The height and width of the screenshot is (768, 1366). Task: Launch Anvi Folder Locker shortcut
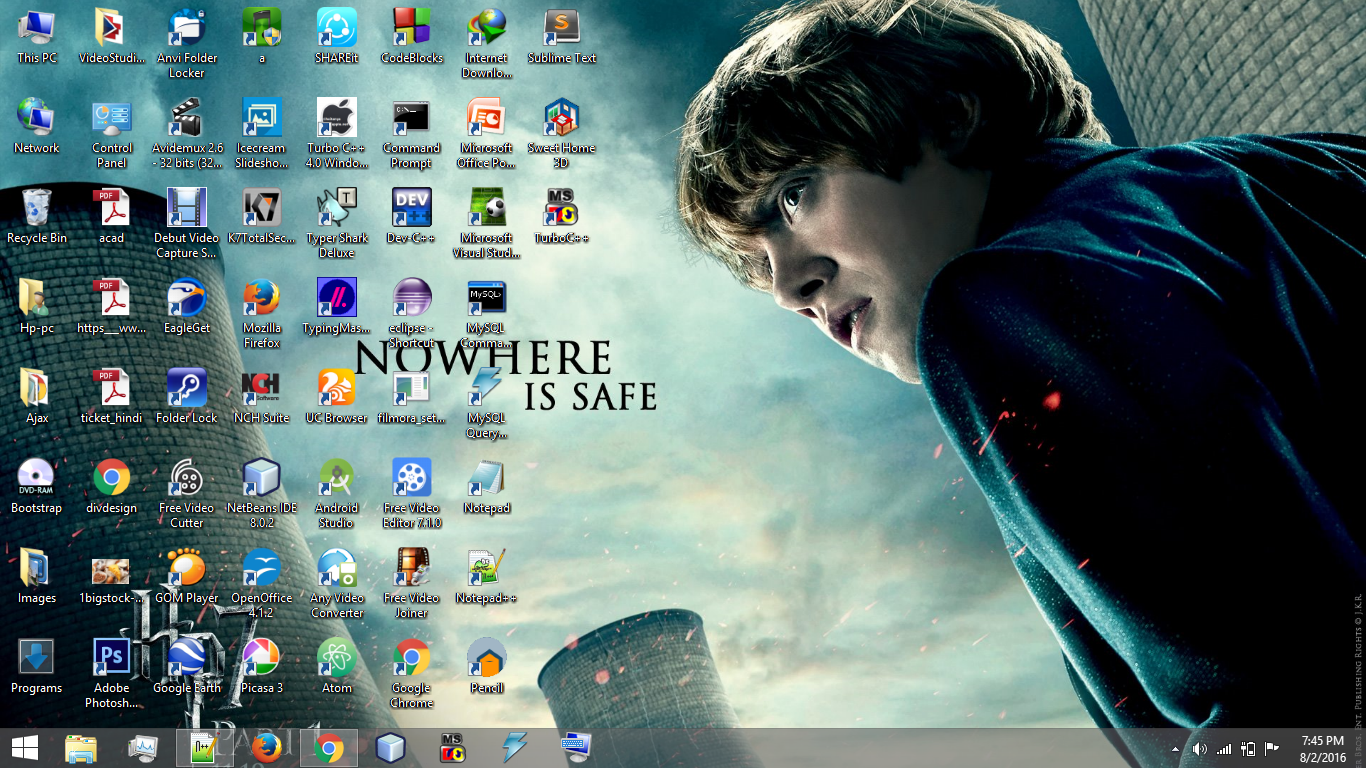[x=187, y=44]
